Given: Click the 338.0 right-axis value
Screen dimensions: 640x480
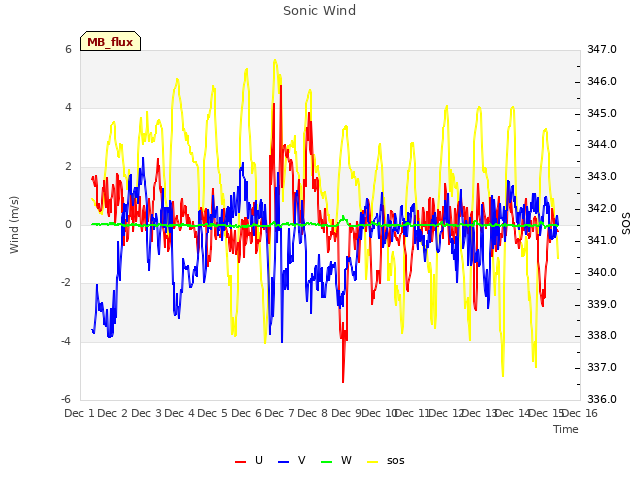Looking at the screenshot, I should tap(602, 336).
